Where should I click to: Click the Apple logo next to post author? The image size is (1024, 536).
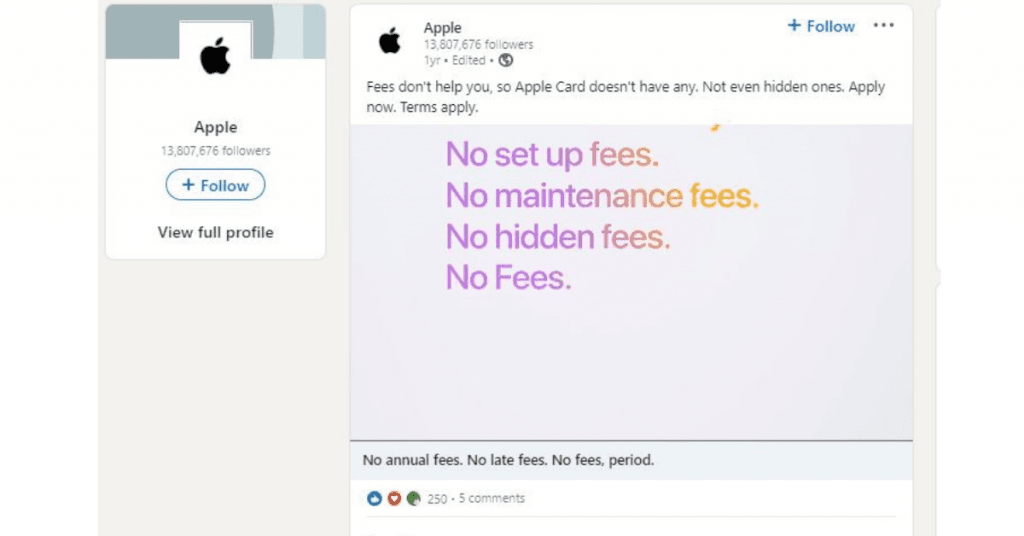(x=390, y=41)
